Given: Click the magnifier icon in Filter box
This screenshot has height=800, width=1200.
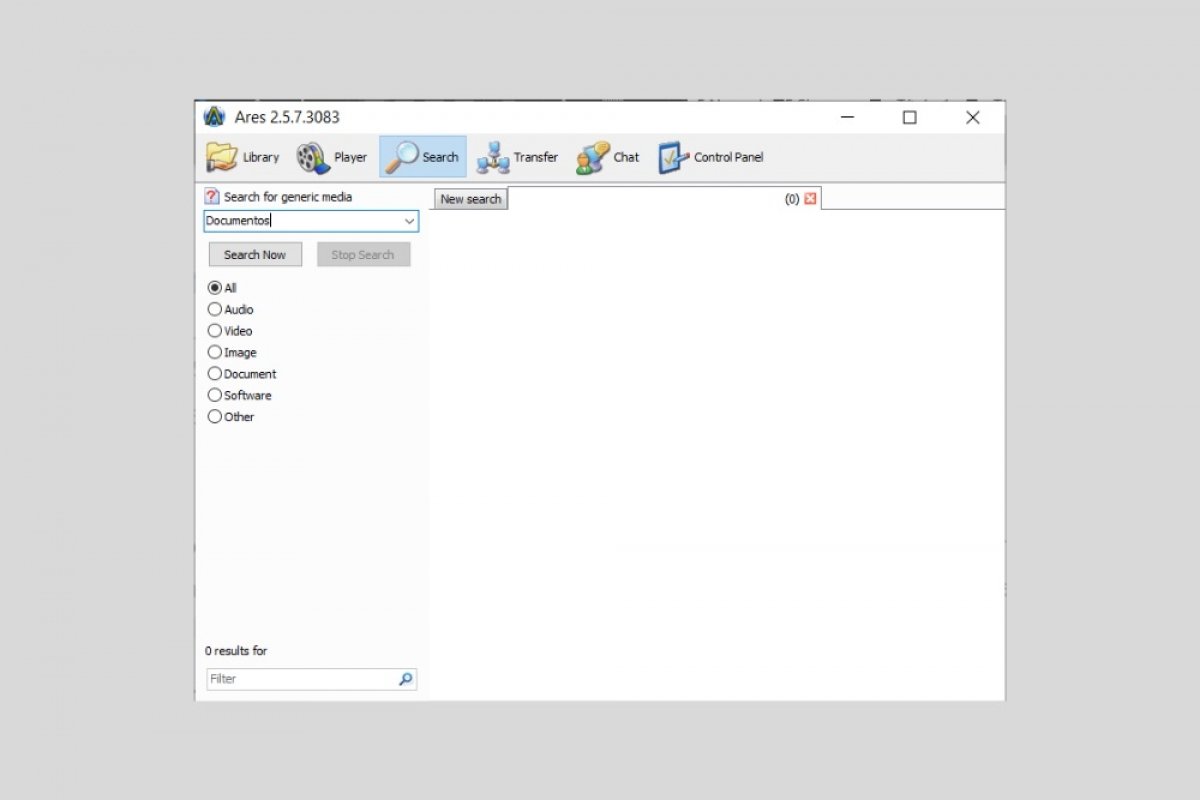Looking at the screenshot, I should [x=405, y=679].
